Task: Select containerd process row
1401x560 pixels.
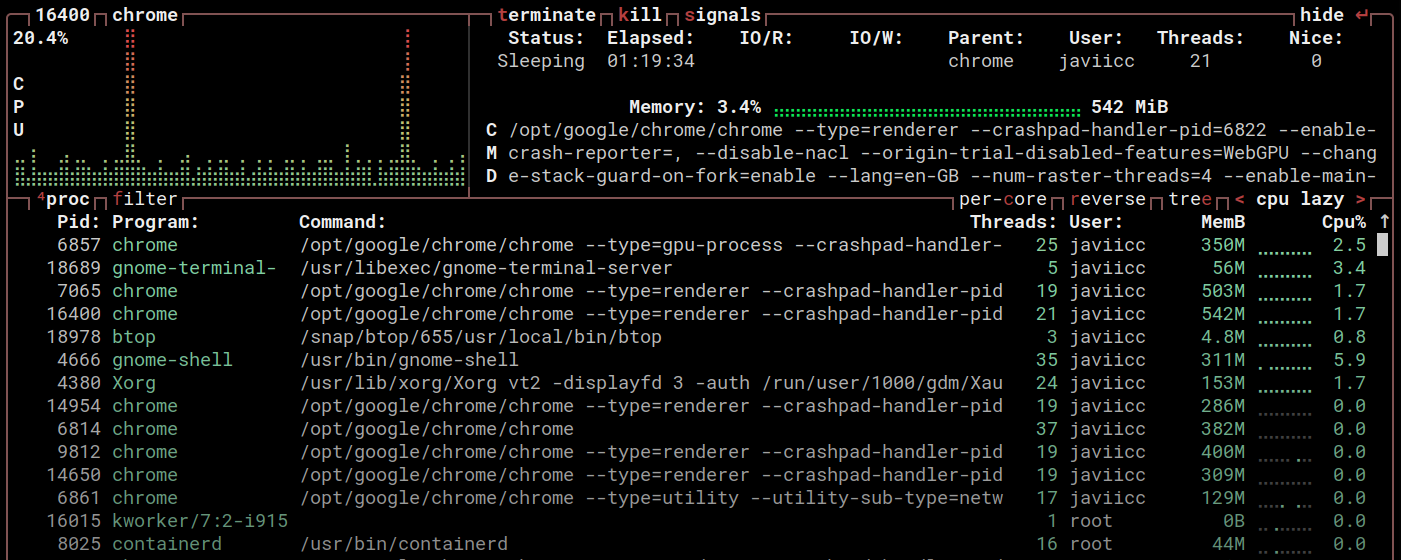Action: pos(689,544)
